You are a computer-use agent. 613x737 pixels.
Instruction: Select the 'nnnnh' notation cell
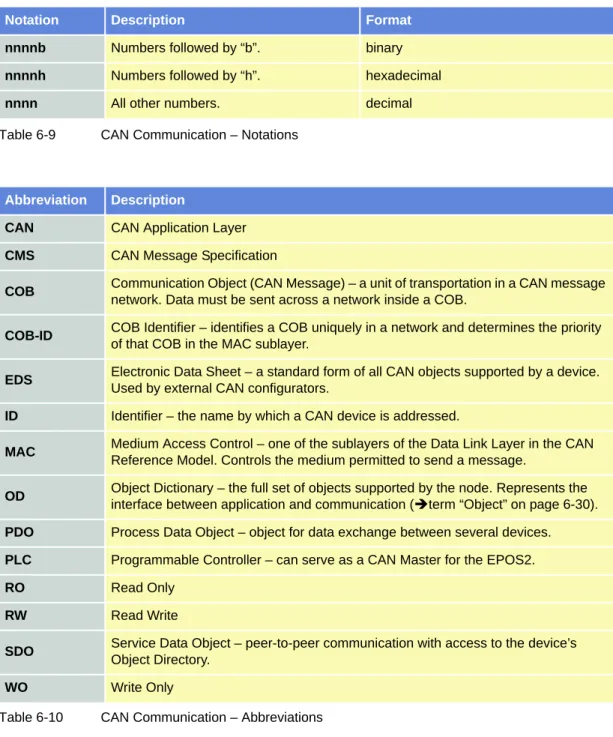point(52,76)
